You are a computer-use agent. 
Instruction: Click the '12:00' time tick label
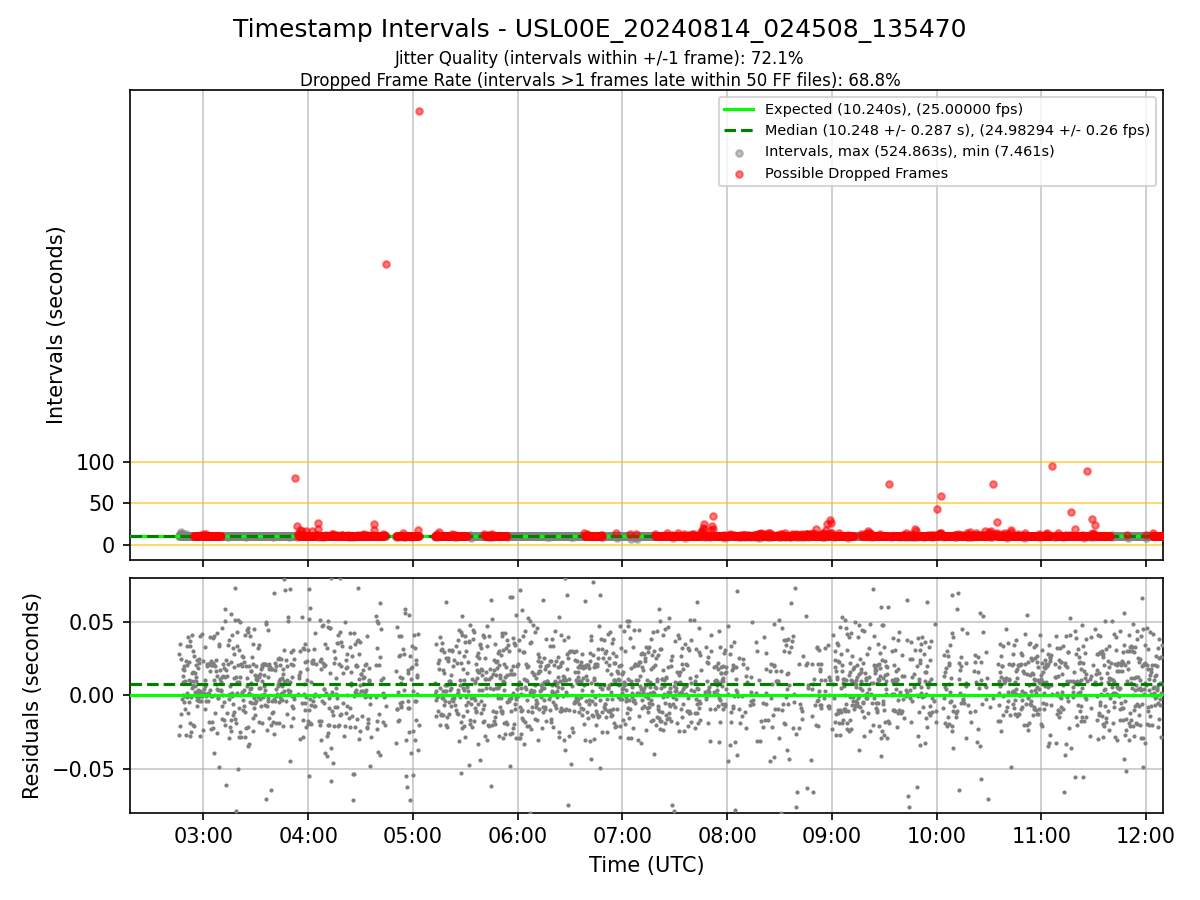pyautogui.click(x=1146, y=834)
